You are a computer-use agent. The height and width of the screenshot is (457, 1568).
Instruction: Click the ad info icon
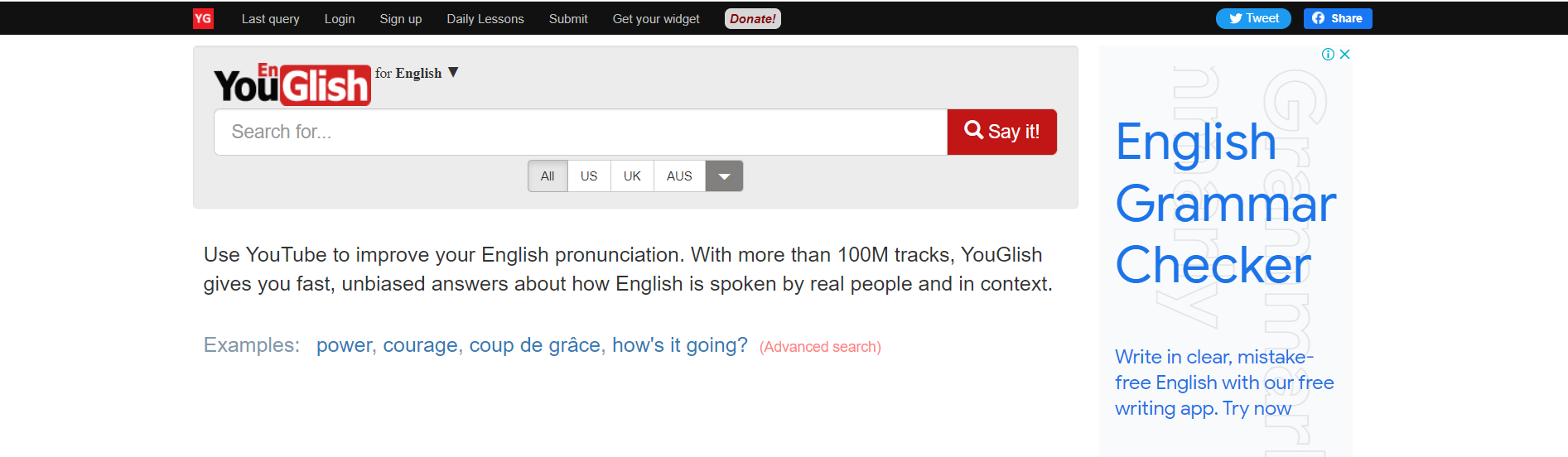(1328, 54)
